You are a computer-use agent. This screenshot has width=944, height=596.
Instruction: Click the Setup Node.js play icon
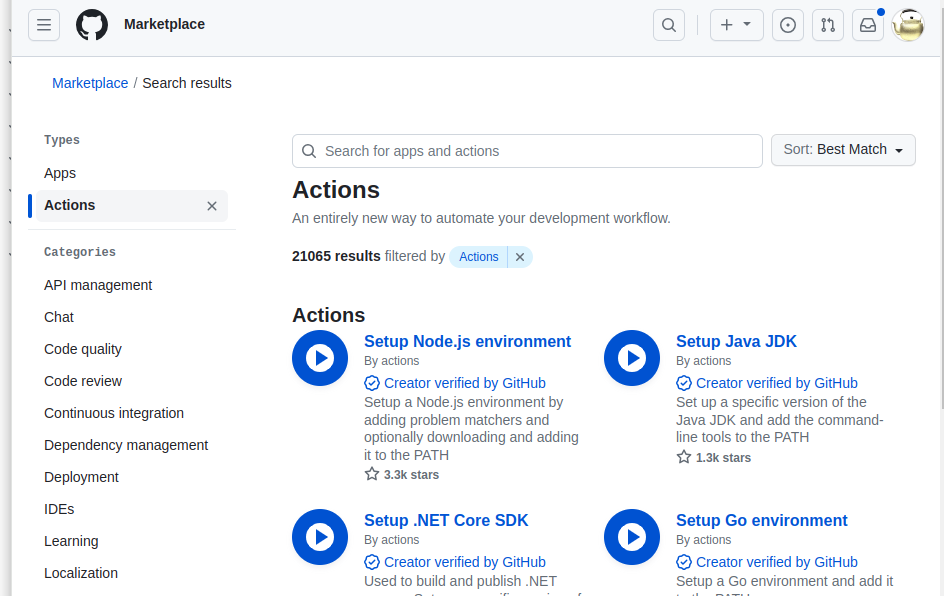[320, 358]
